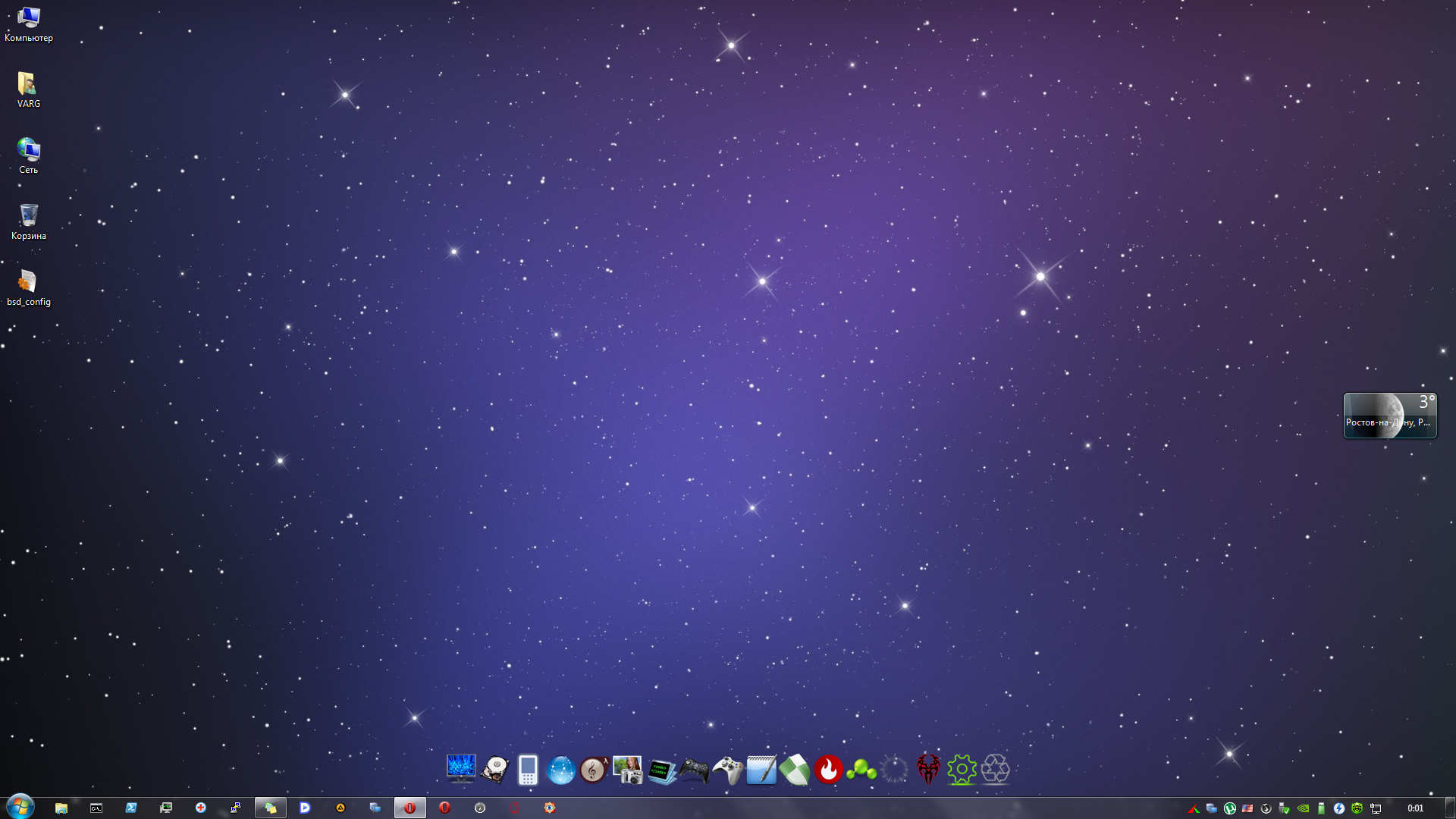Click the command prompt taskbar icon
This screenshot has width=1456, height=819.
(96, 808)
